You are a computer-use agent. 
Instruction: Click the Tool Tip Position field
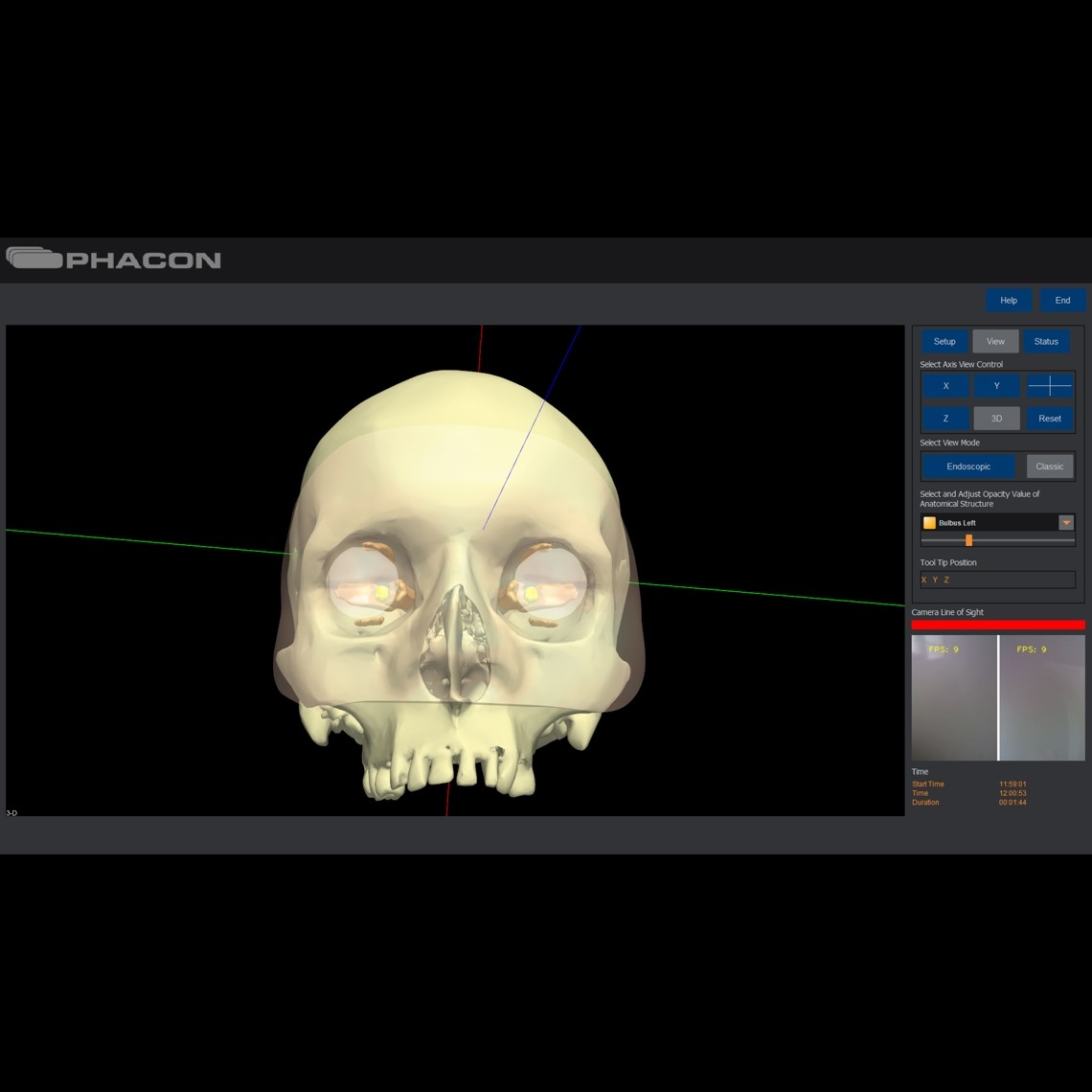(x=997, y=580)
